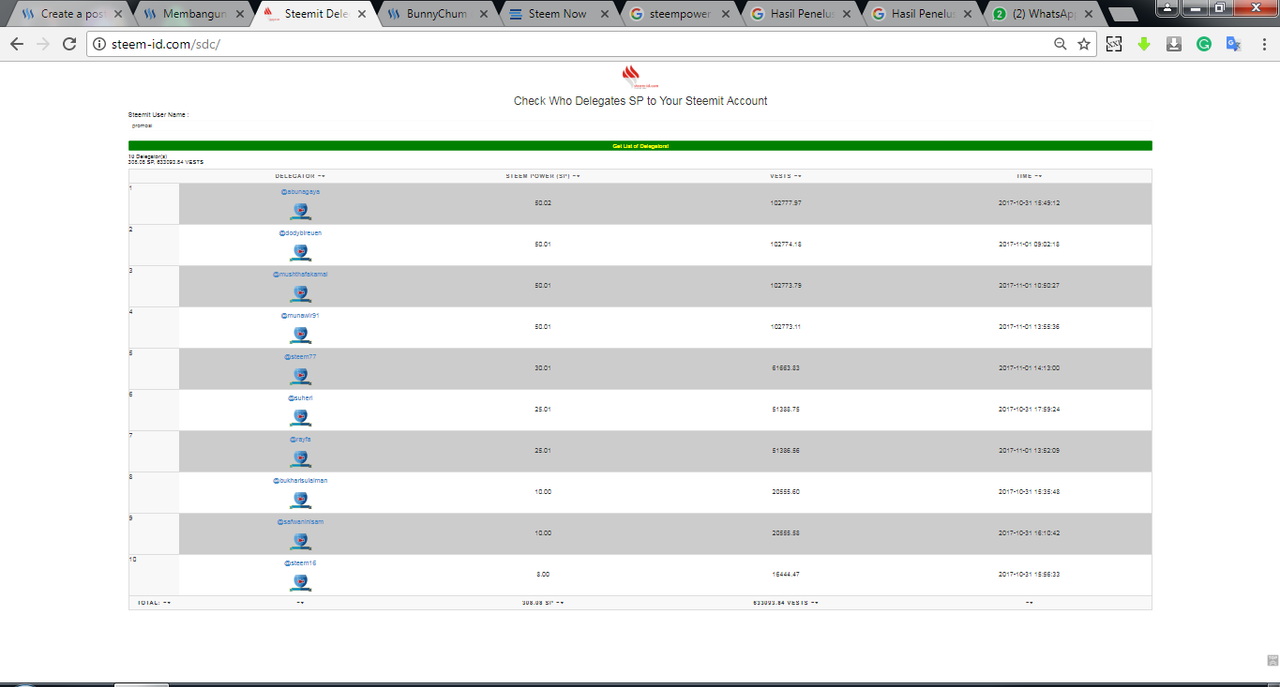1280x687 pixels.
Task: Sort the table by Time column
Action: (1029, 176)
